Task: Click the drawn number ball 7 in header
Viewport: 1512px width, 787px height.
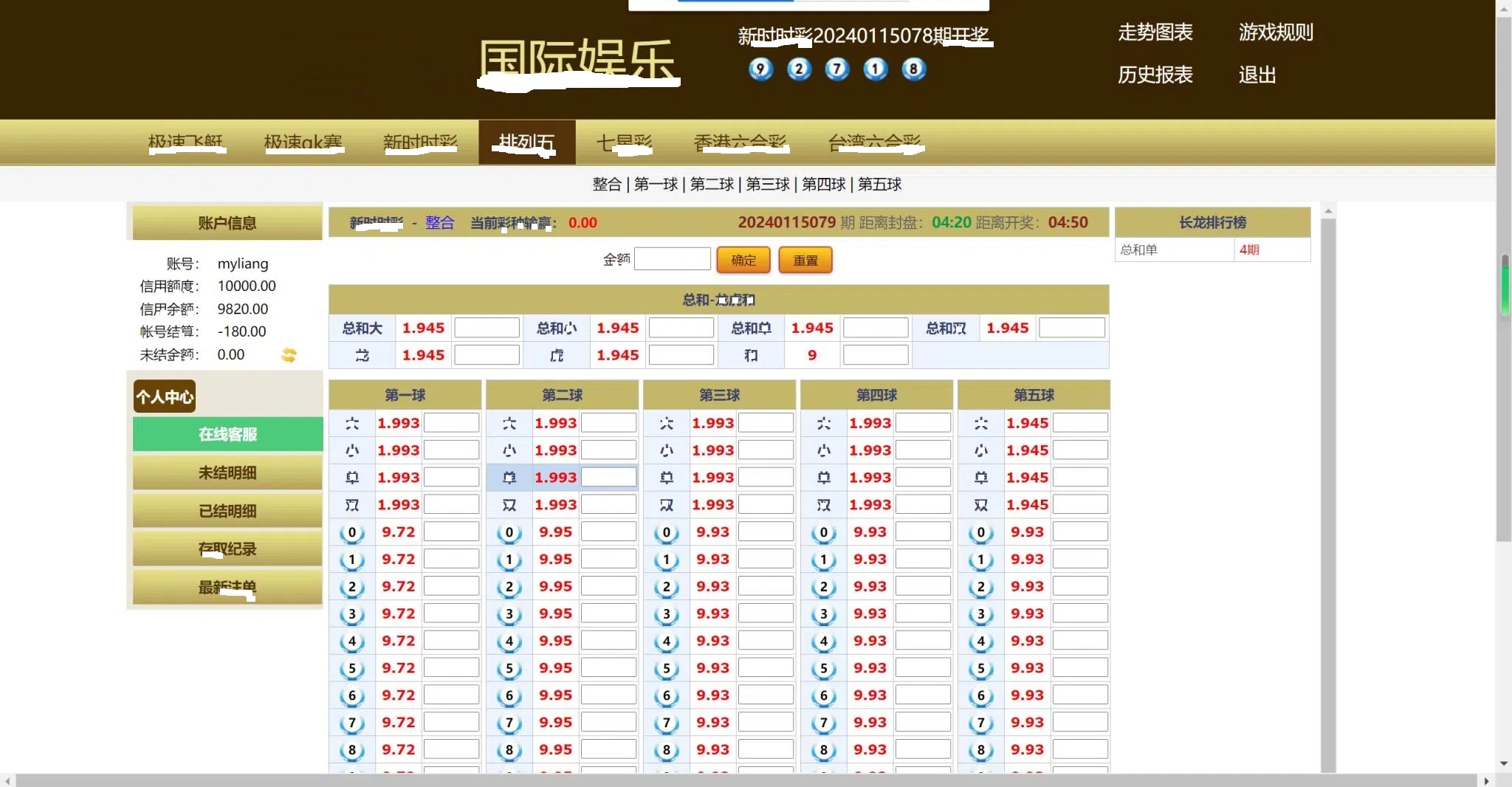Action: [837, 69]
